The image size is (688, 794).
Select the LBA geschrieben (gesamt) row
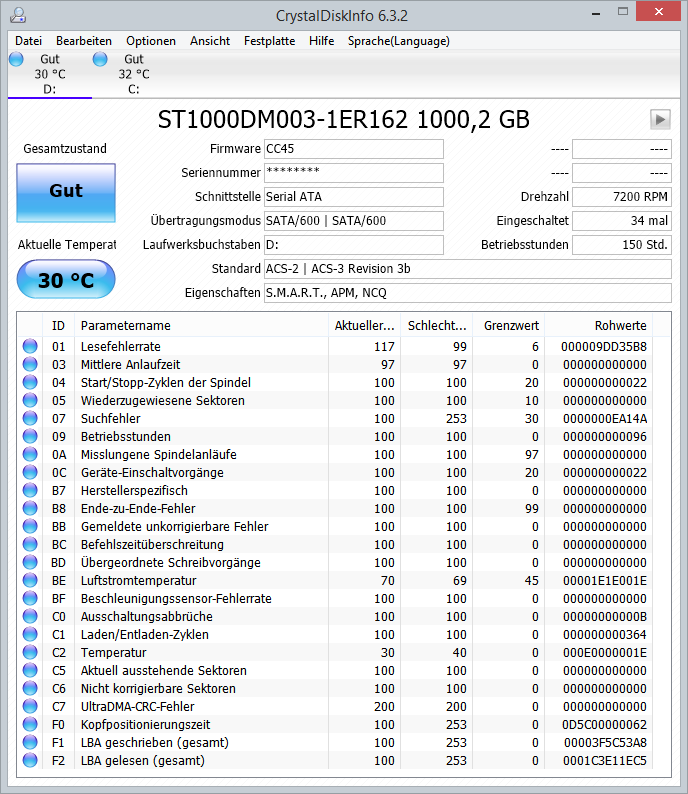coord(336,742)
